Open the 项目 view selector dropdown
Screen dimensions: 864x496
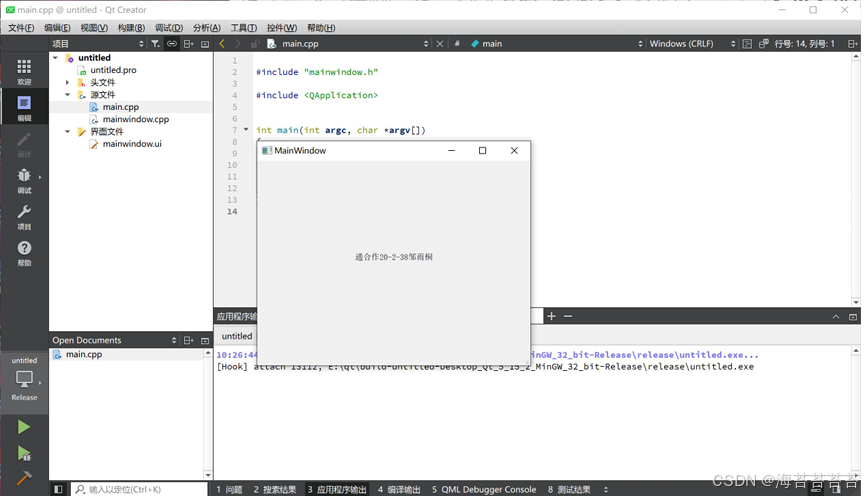pyautogui.click(x=98, y=44)
